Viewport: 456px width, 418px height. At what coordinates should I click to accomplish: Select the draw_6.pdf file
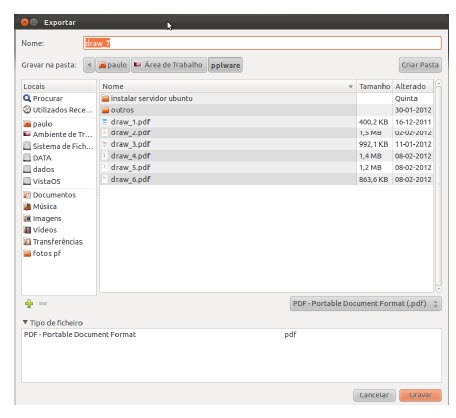point(228,179)
